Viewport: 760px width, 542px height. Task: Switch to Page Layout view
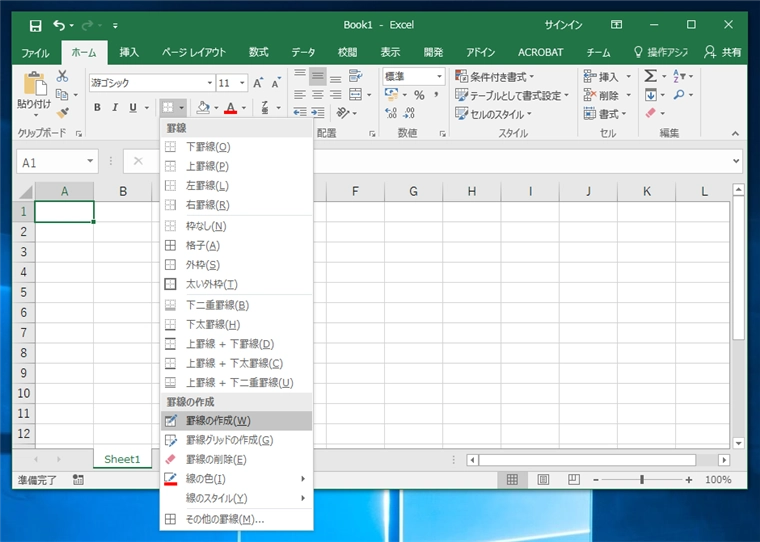click(543, 480)
